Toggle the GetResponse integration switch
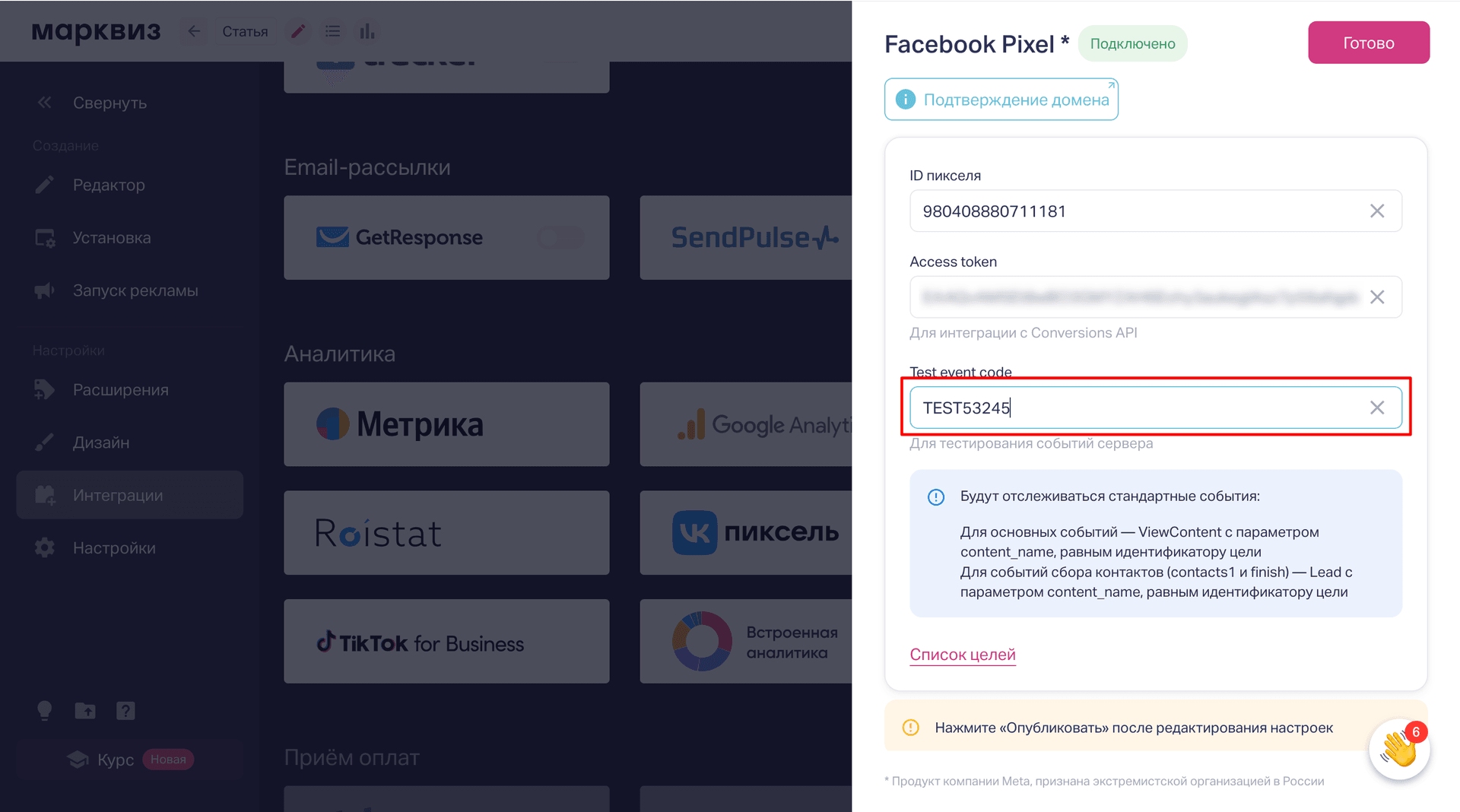 (x=560, y=238)
